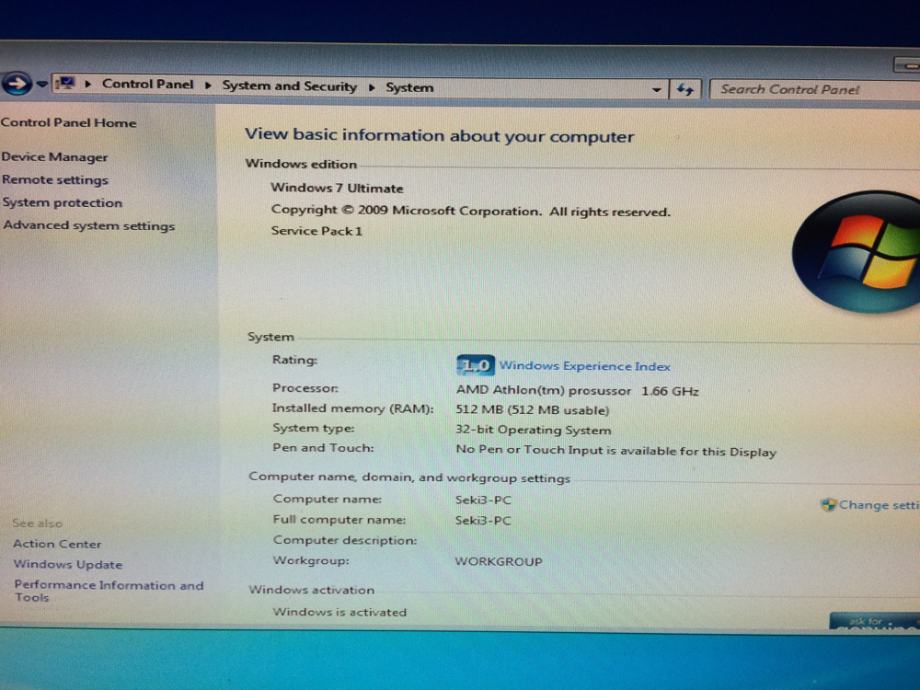Open the Windows Experience Index link

[584, 366]
